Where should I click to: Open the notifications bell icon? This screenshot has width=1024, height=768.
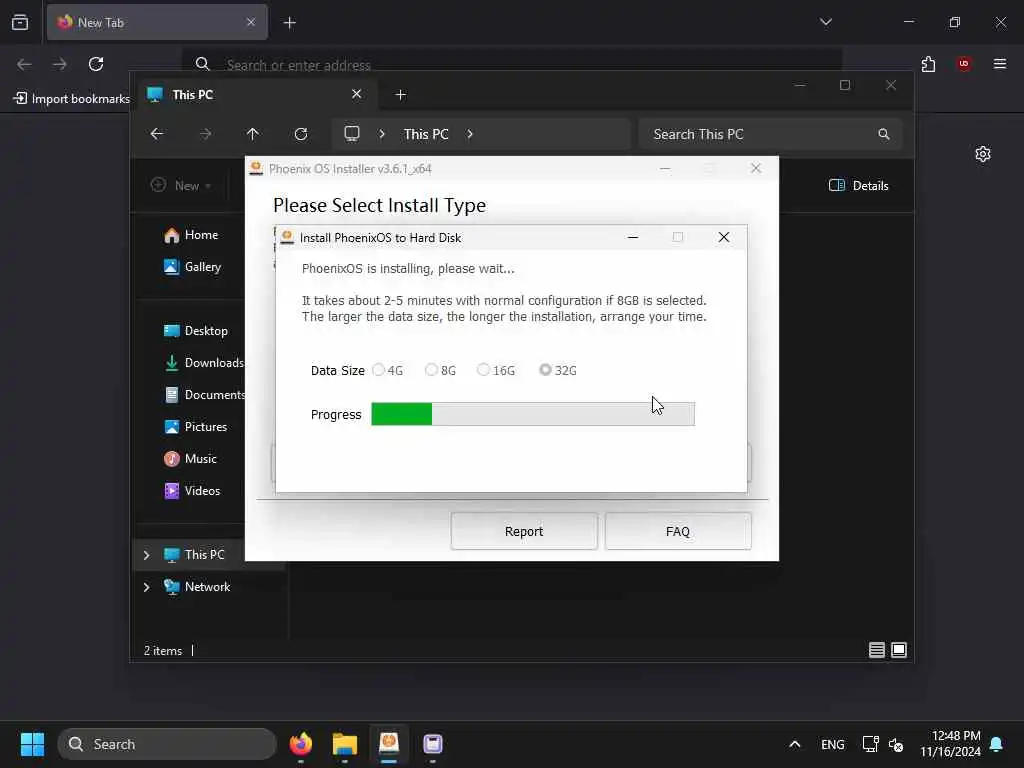[997, 744]
